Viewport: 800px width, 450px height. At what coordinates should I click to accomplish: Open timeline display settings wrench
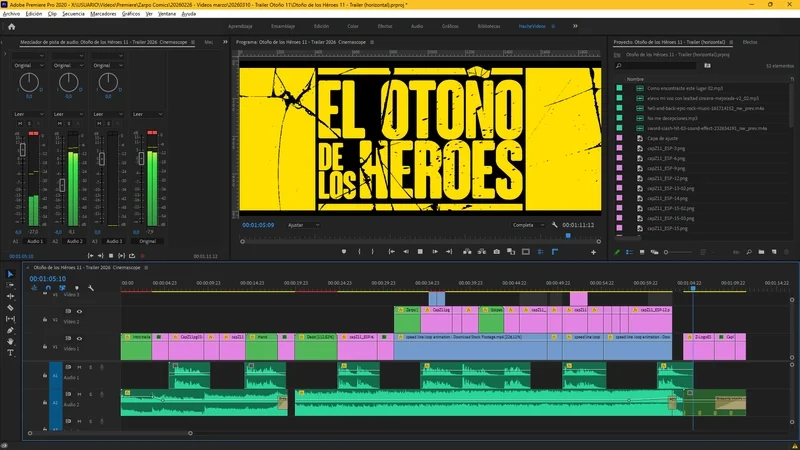click(x=91, y=288)
